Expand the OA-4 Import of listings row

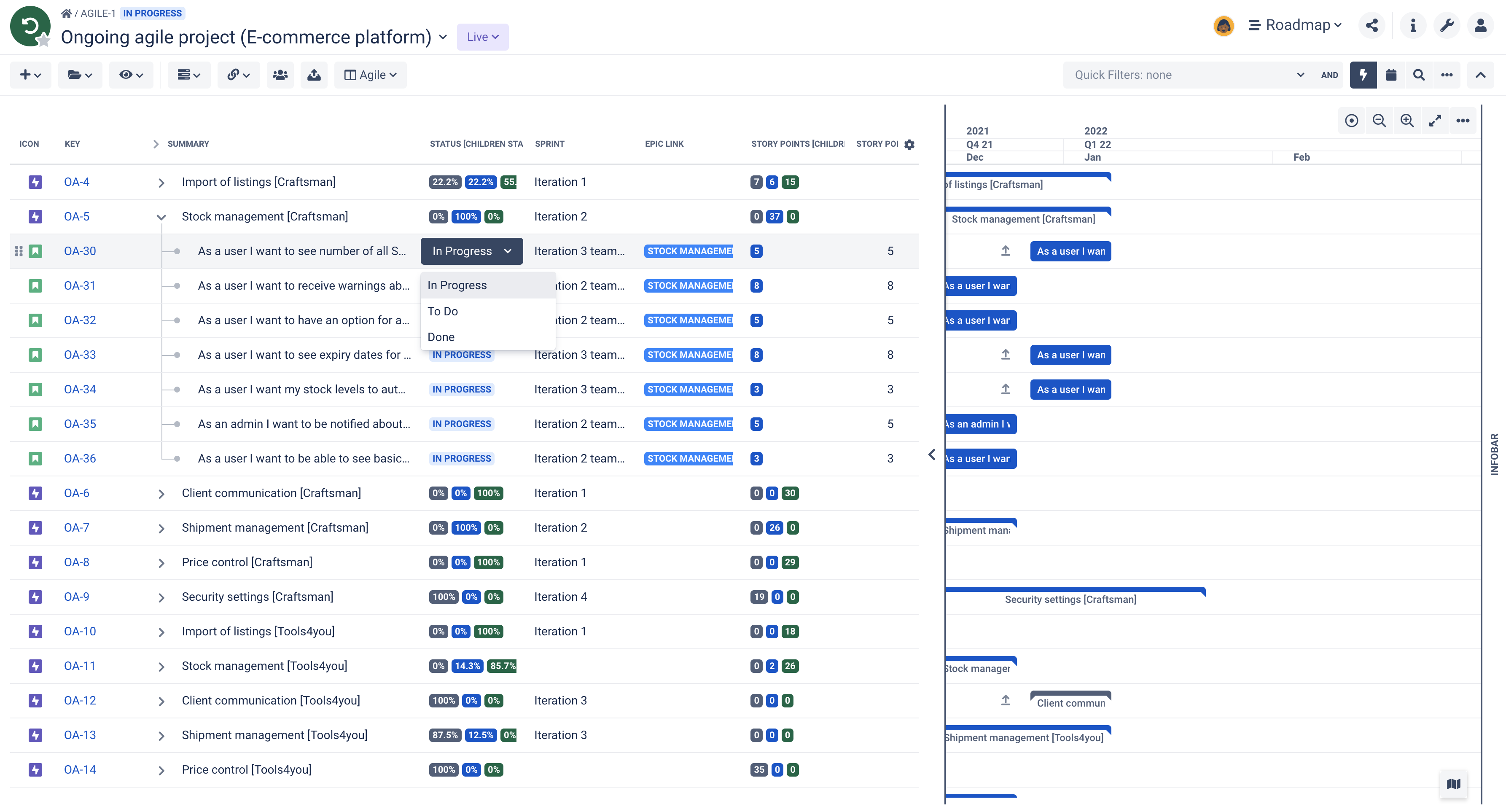[161, 182]
